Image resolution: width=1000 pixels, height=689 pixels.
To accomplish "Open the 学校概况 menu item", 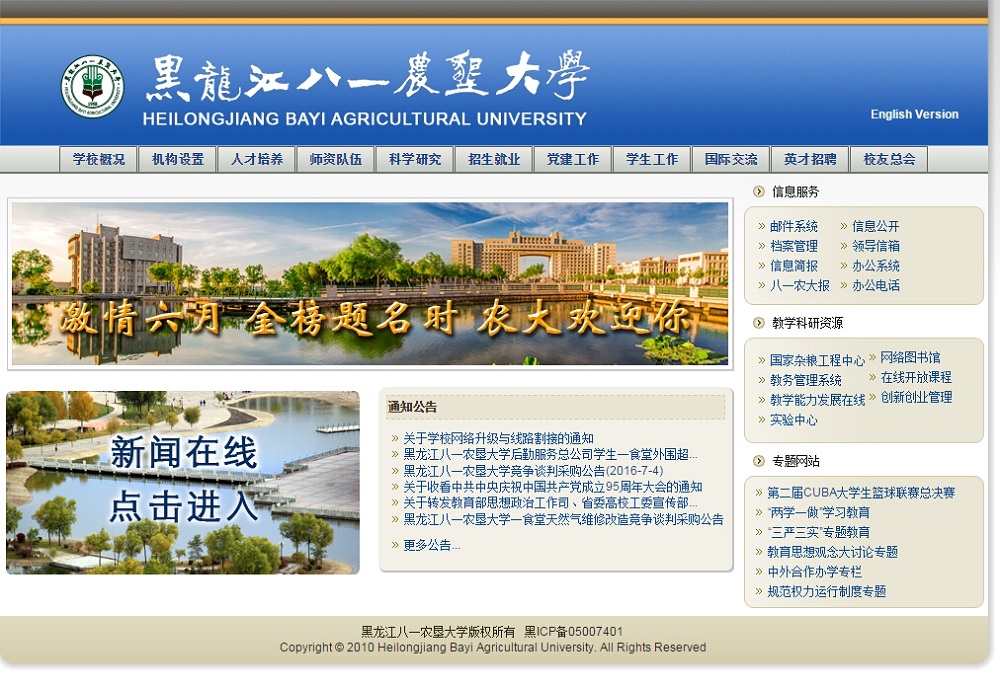I will point(99,159).
